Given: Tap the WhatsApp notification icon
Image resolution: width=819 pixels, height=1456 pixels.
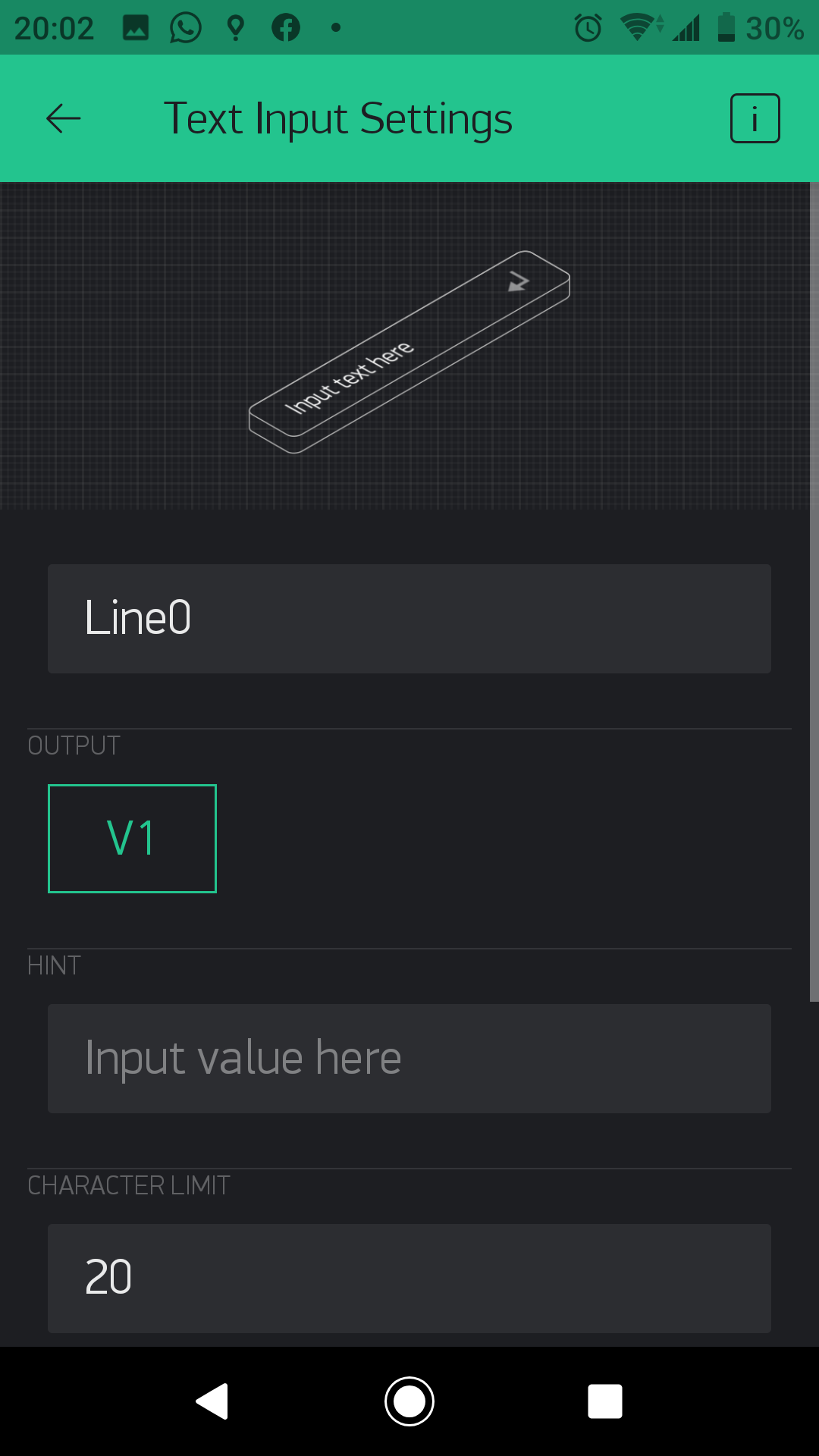Looking at the screenshot, I should tap(185, 28).
